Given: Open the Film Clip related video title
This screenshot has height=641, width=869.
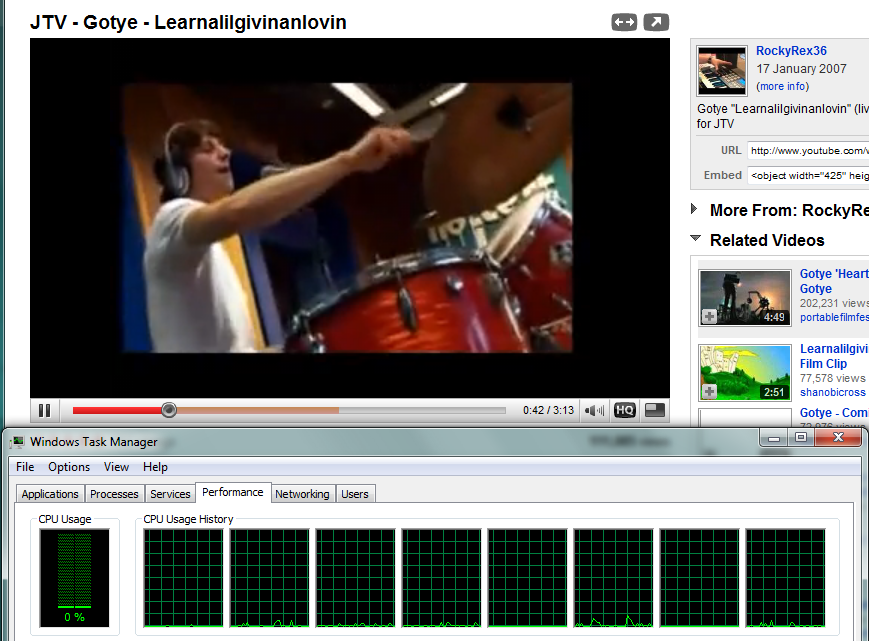Looking at the screenshot, I should 834,356.
